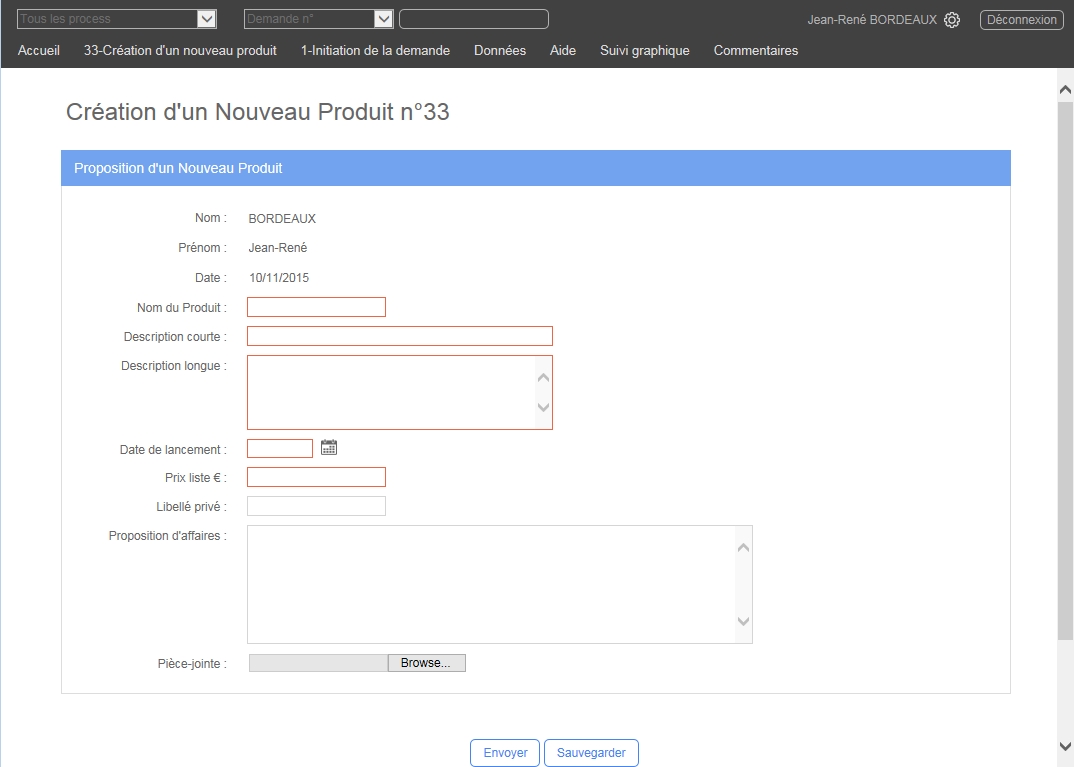1074x767 pixels.
Task: Select the Prix liste € field
Action: (x=316, y=477)
